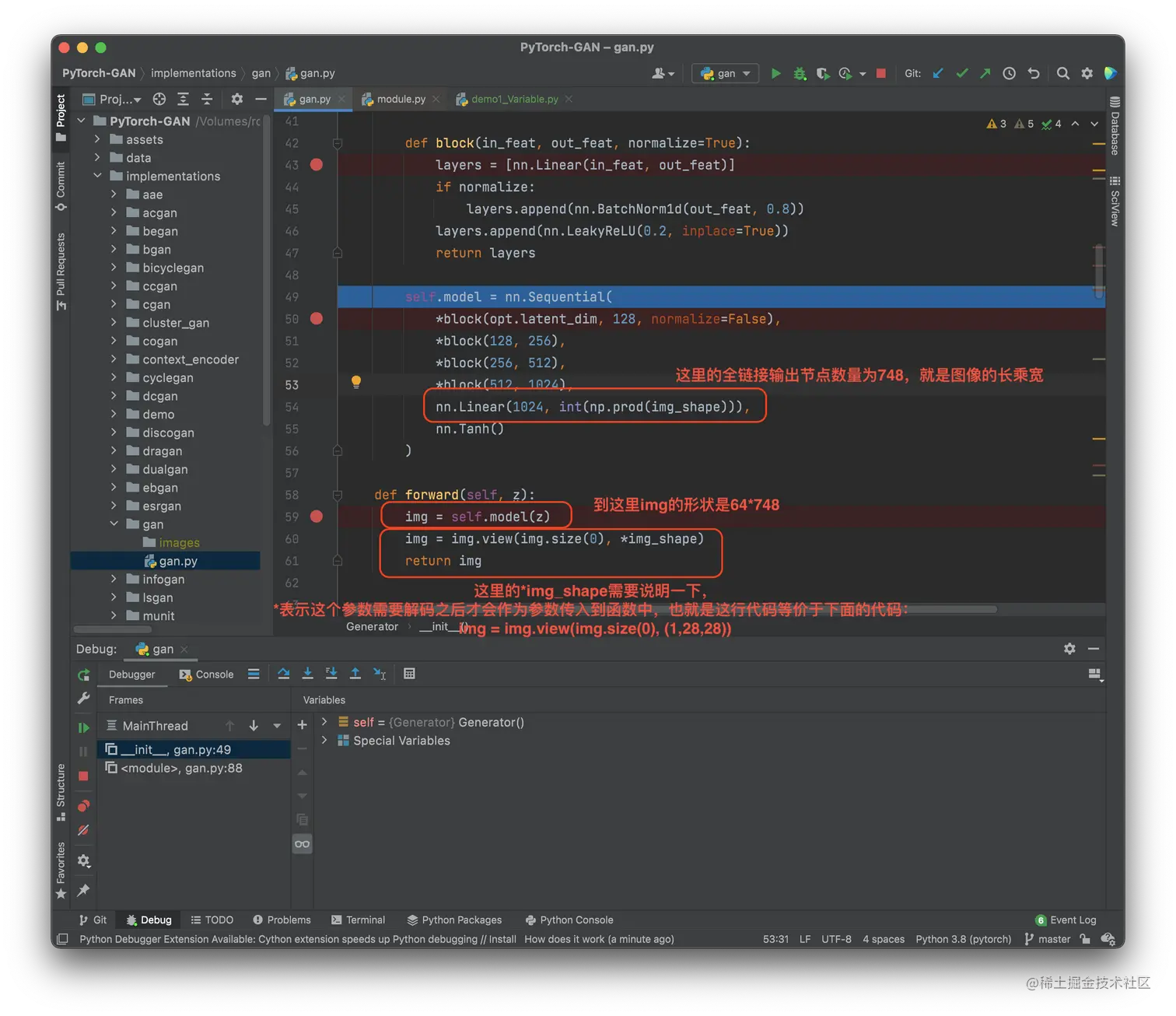Open the Problems tool window
This screenshot has width=1176, height=1016.
[282, 920]
